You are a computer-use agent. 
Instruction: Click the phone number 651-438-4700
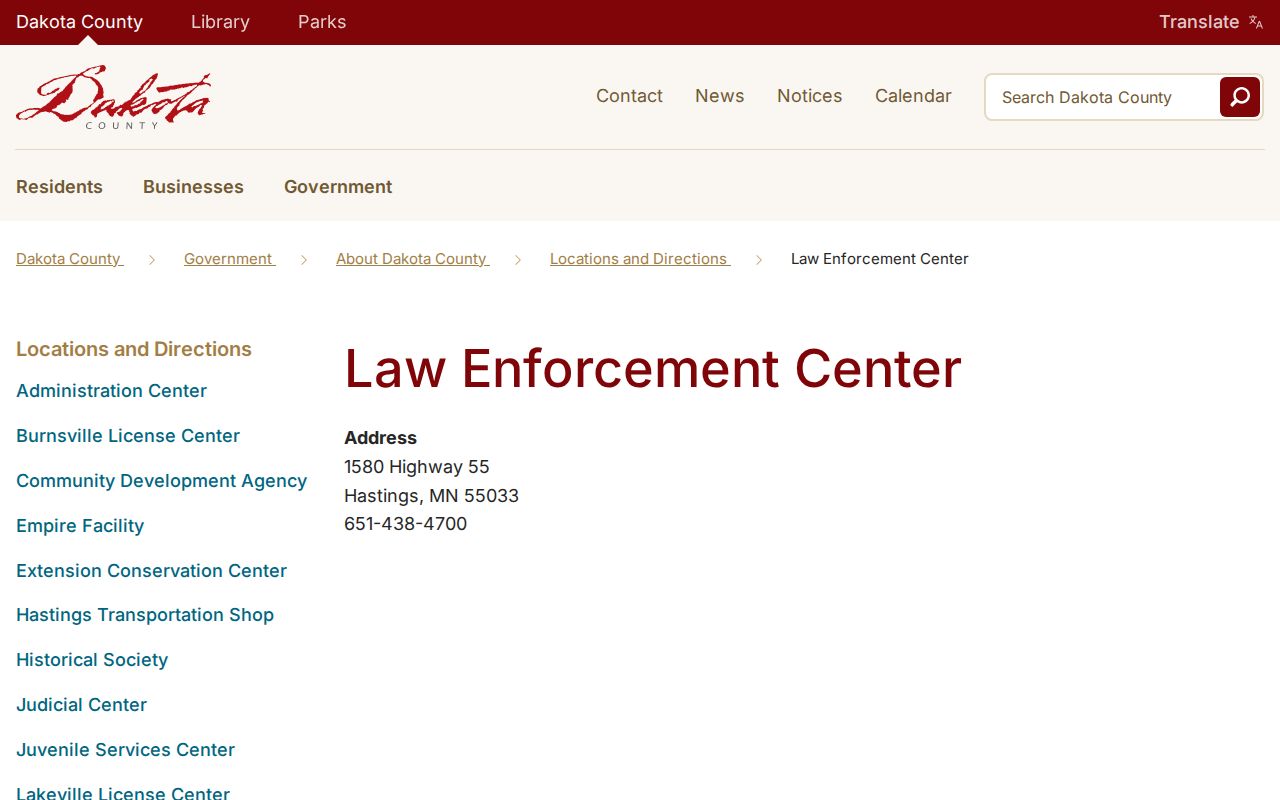point(405,524)
